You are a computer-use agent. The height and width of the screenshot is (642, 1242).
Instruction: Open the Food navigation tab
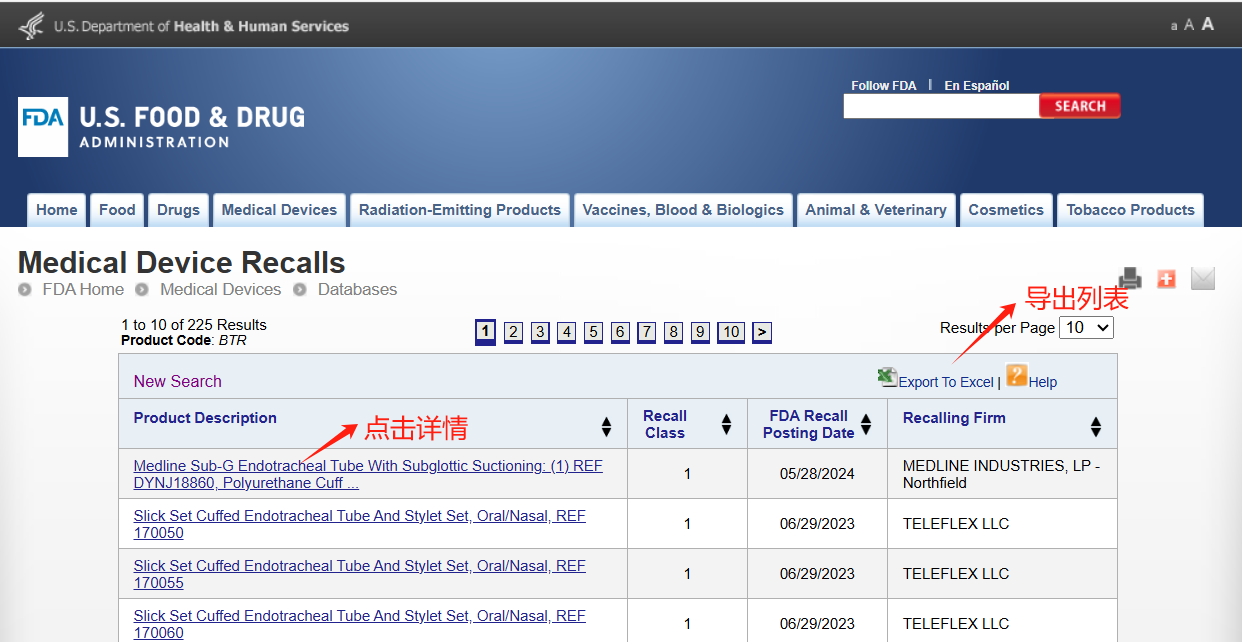[117, 210]
